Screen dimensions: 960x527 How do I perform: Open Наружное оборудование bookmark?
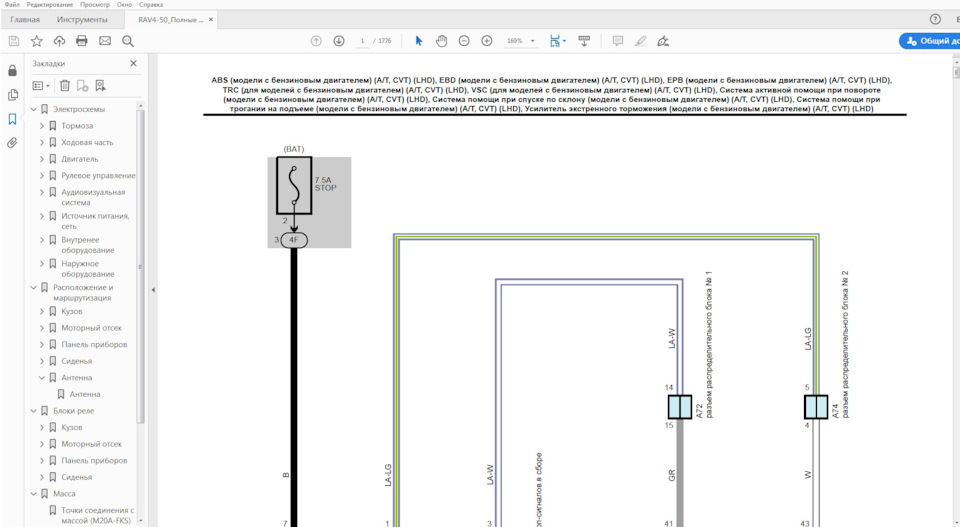(88, 269)
